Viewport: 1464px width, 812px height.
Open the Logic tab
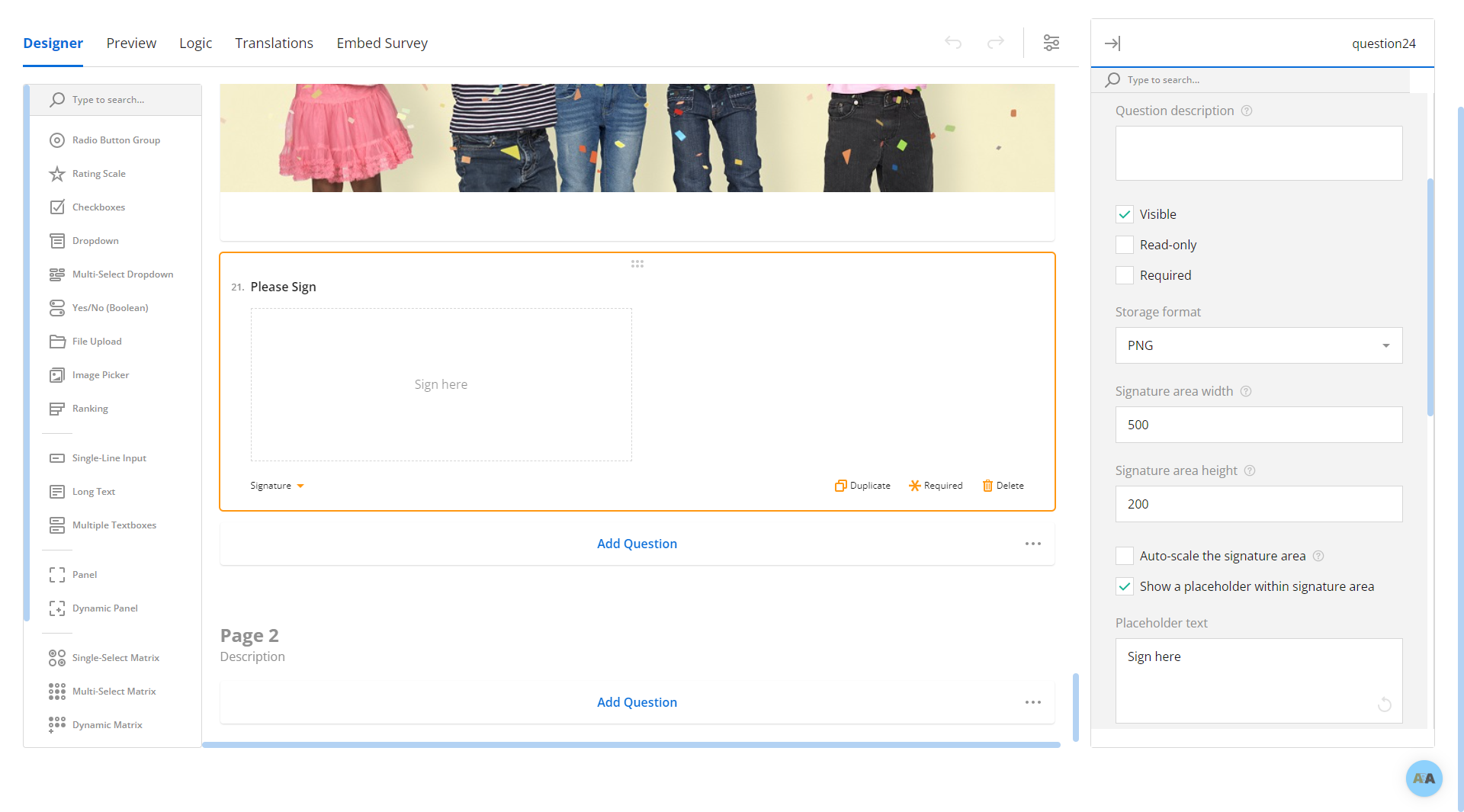point(195,43)
